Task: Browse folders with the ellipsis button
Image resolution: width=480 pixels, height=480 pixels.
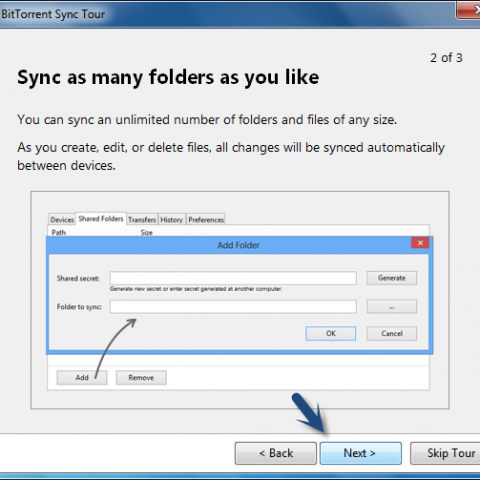Action: tap(392, 307)
